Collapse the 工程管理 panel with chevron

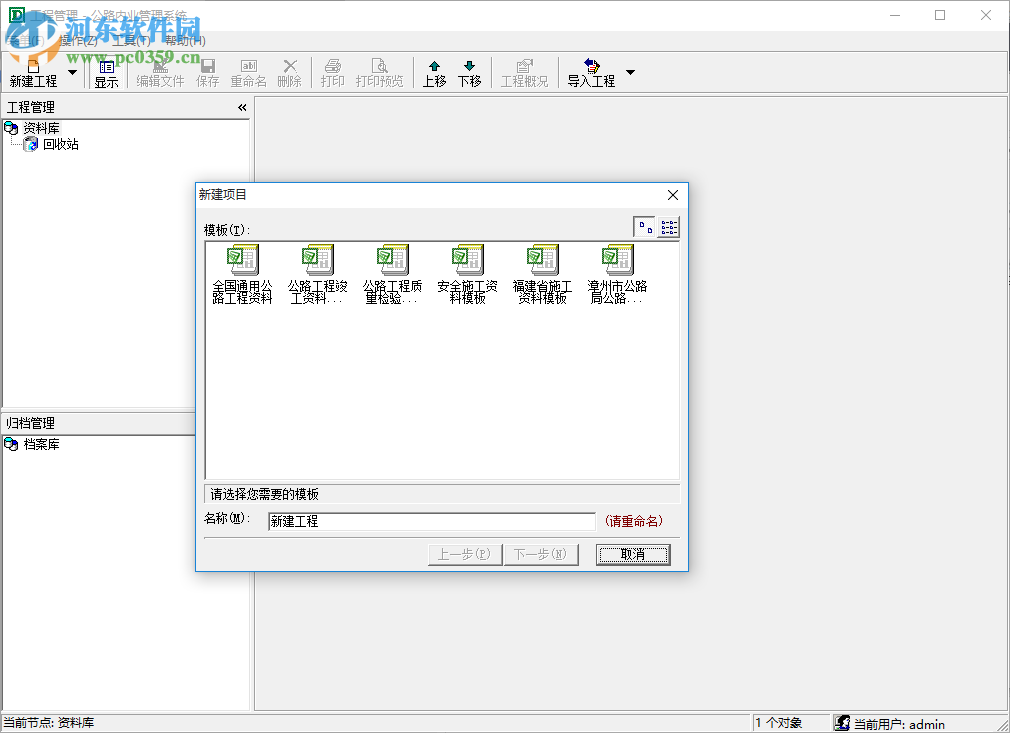[242, 108]
